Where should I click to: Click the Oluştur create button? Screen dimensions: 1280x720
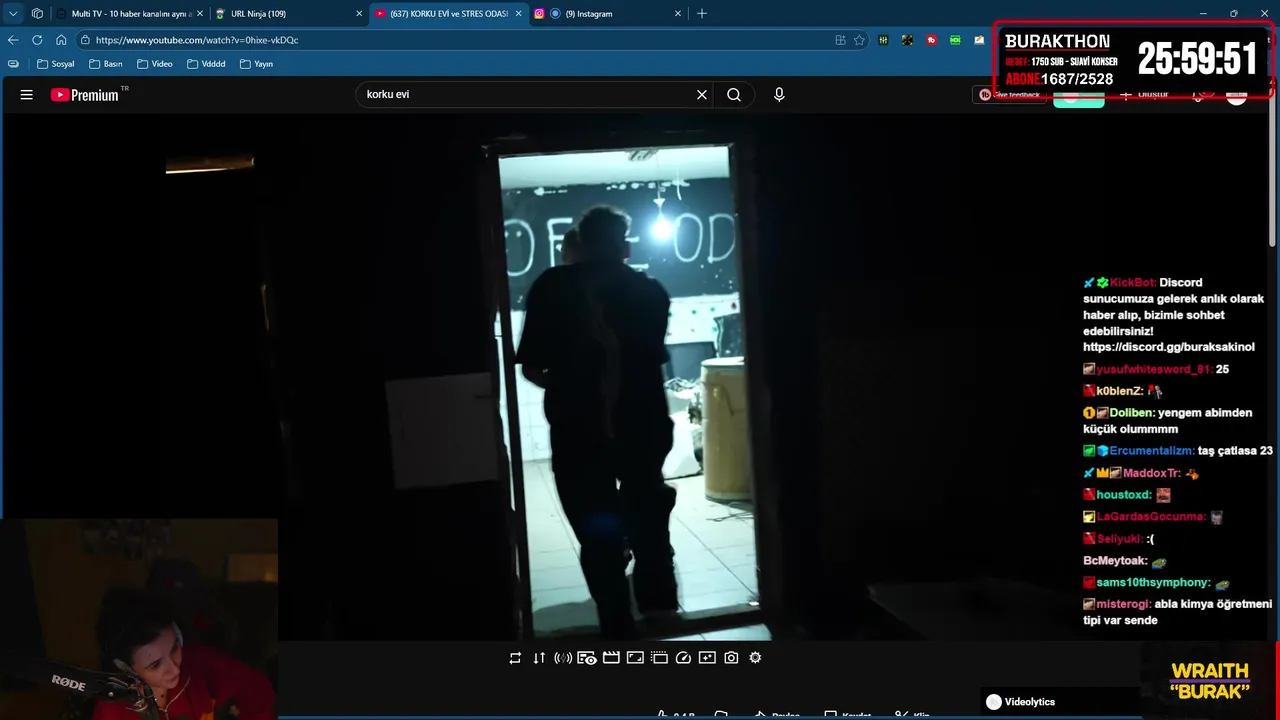pyautogui.click(x=1145, y=94)
